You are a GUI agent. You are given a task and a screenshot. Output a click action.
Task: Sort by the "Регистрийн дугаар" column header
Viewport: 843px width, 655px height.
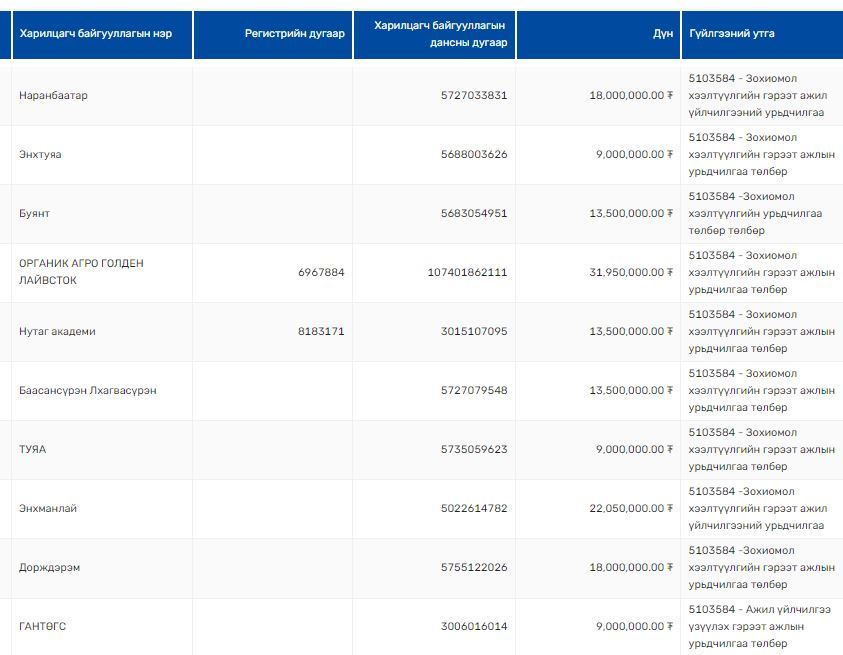294,34
